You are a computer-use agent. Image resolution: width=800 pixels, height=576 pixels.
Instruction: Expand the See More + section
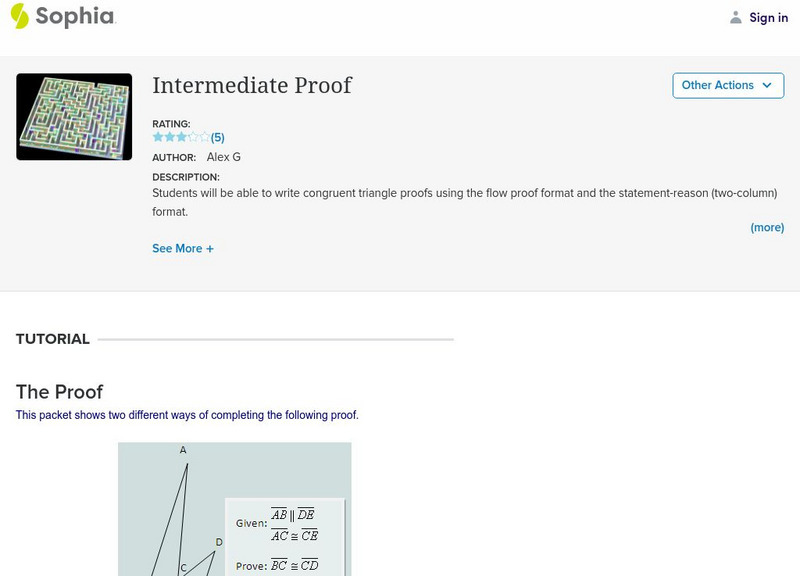183,248
